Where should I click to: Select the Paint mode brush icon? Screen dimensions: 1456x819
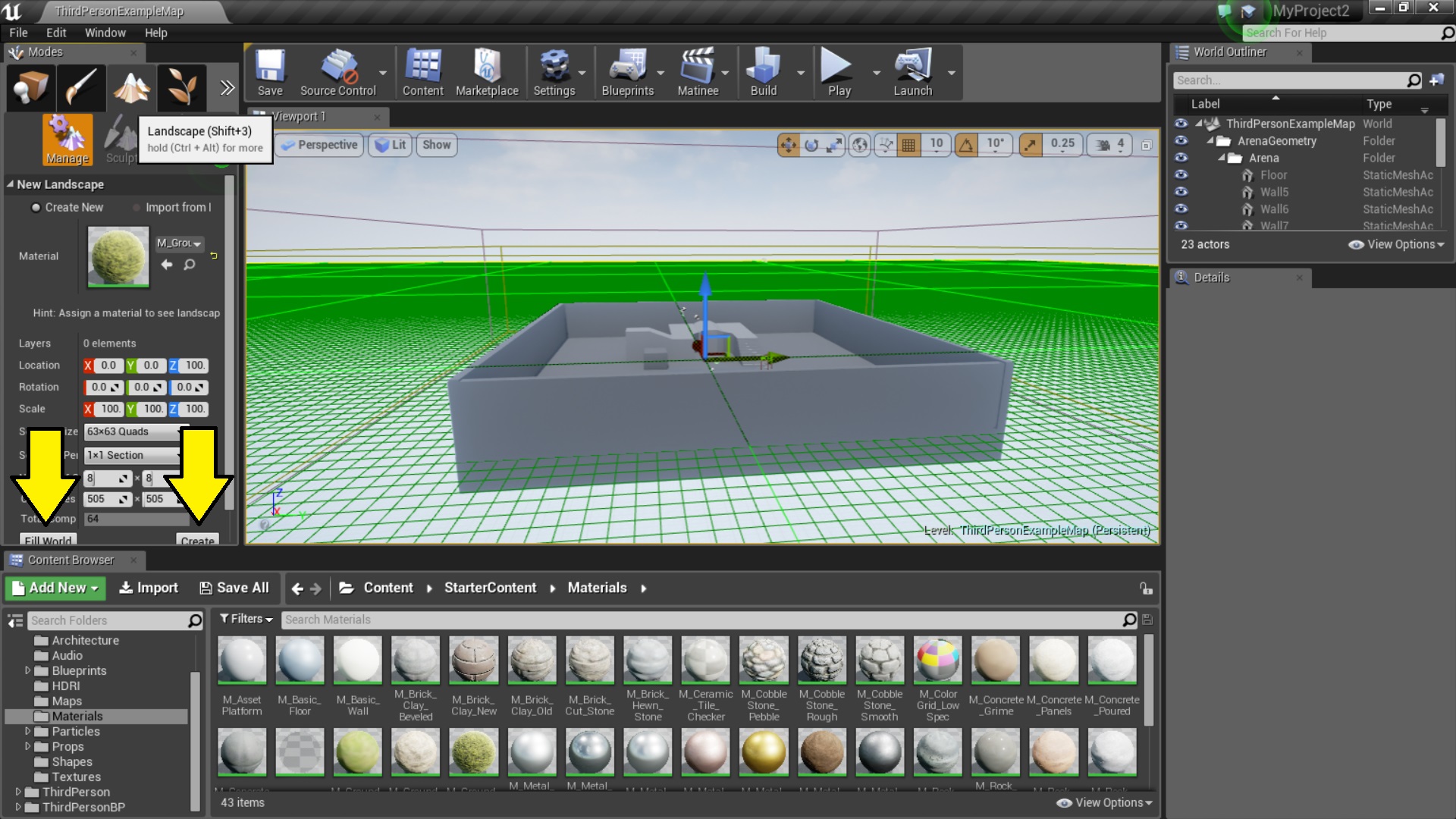coord(81,88)
